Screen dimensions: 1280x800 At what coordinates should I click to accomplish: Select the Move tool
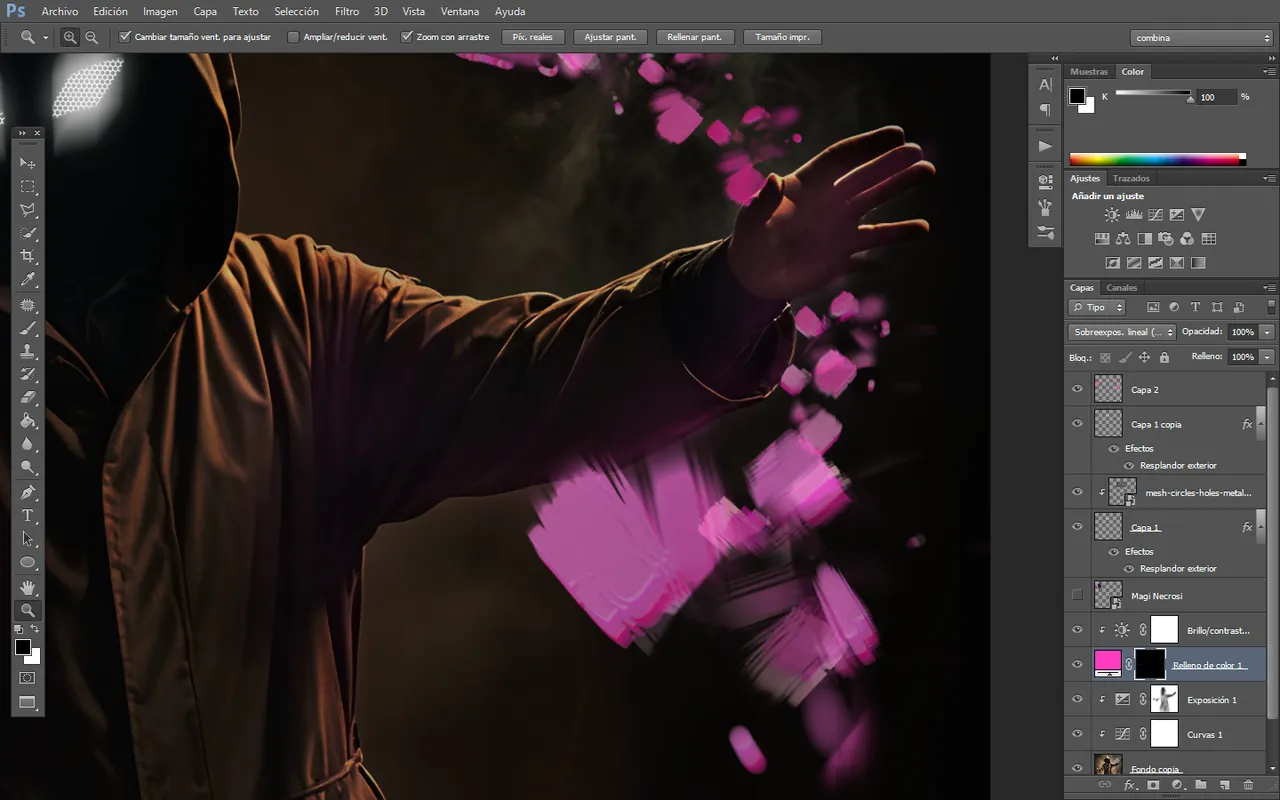pyautogui.click(x=28, y=163)
